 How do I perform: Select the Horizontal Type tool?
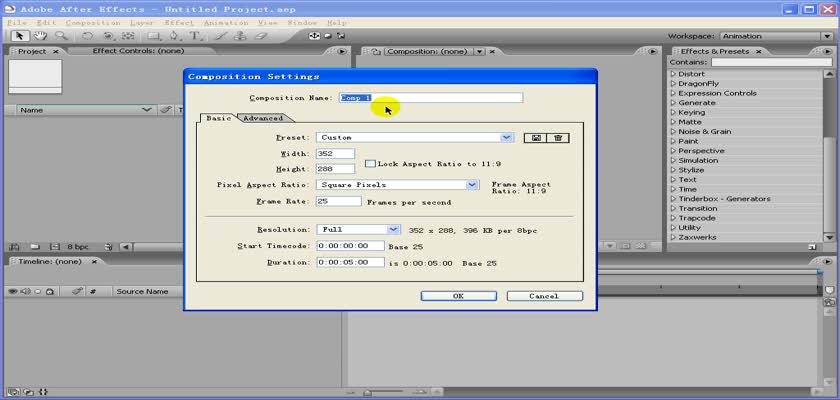[195, 36]
